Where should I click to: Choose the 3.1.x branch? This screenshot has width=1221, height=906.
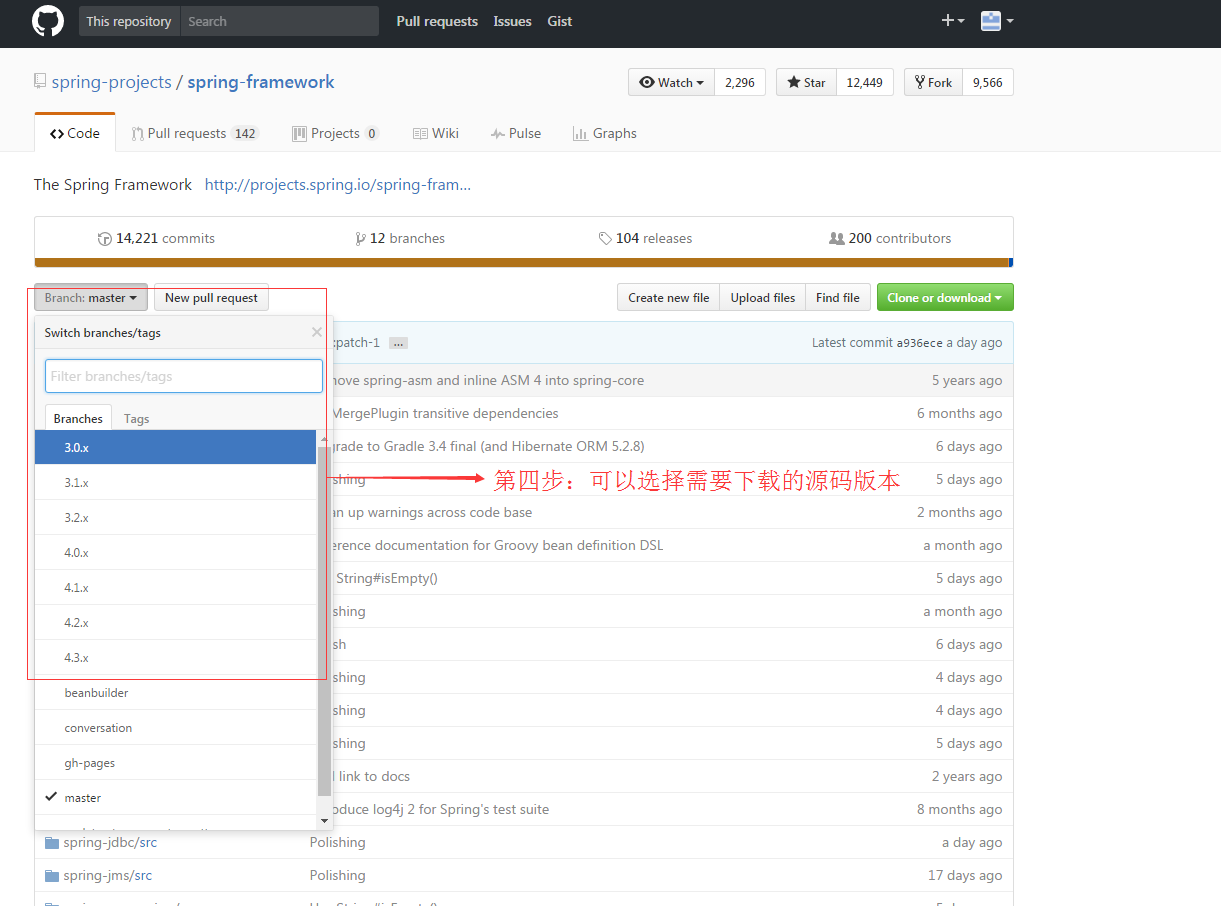point(176,482)
